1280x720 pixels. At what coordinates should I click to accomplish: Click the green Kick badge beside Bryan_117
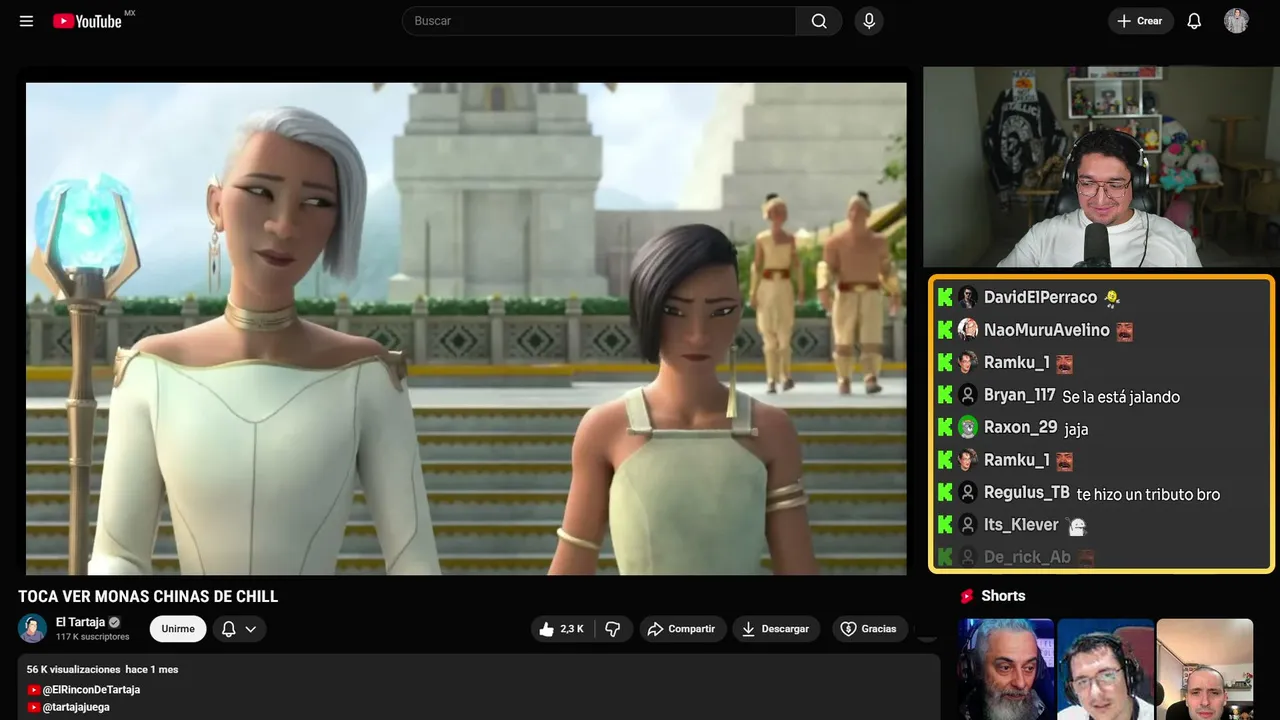(x=945, y=395)
